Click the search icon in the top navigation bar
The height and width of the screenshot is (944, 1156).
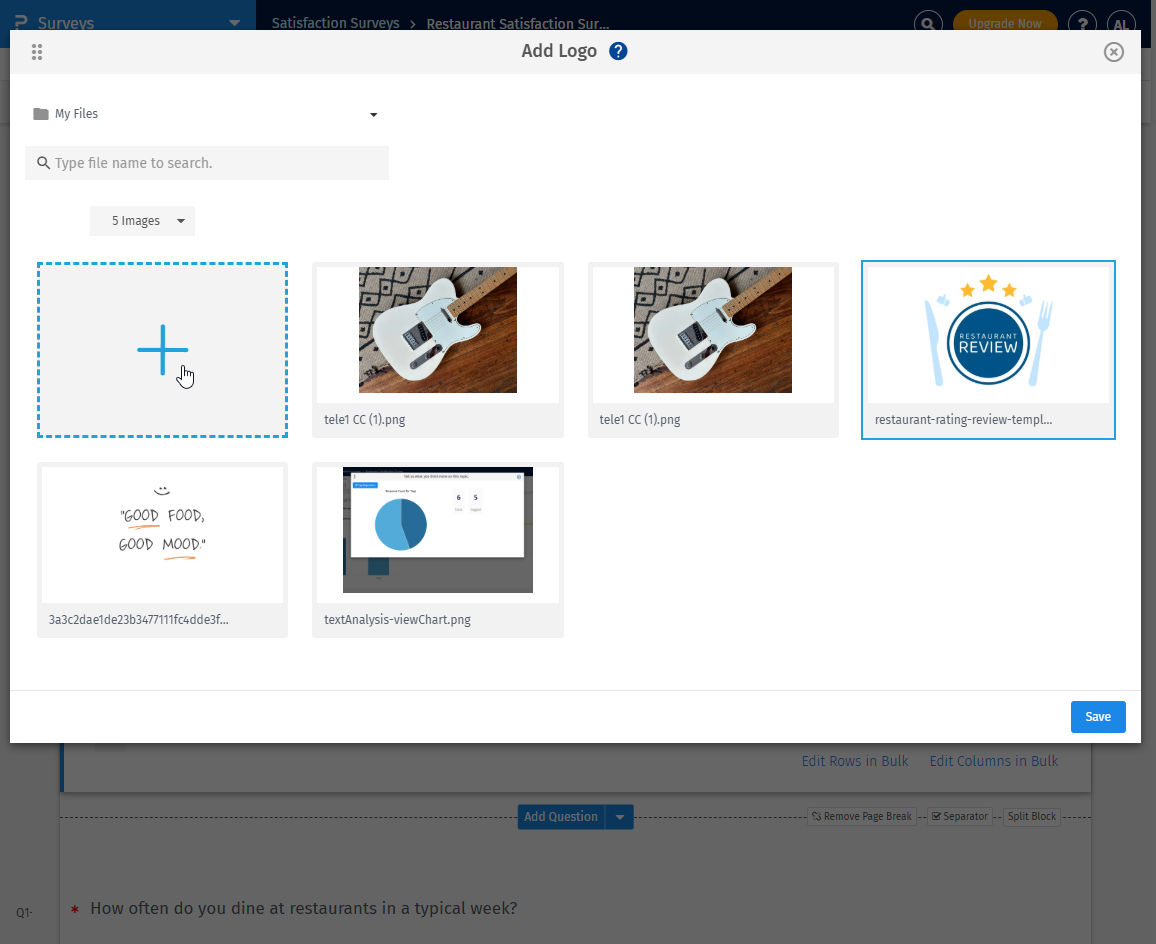pos(928,23)
